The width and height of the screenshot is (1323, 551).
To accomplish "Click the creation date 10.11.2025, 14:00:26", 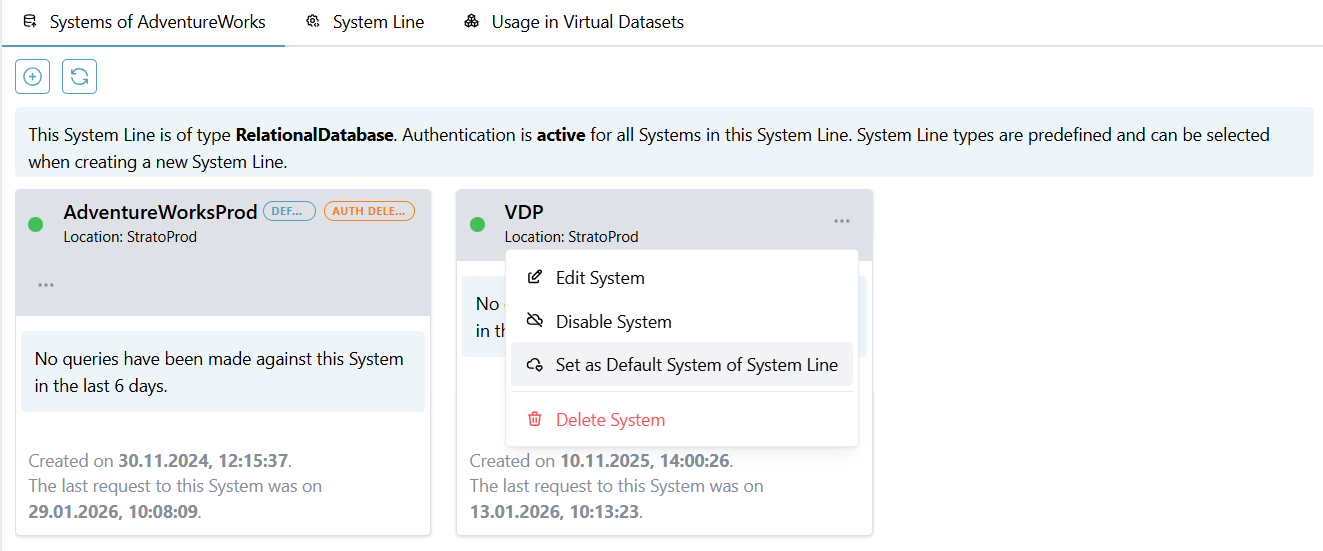I will coord(645,461).
